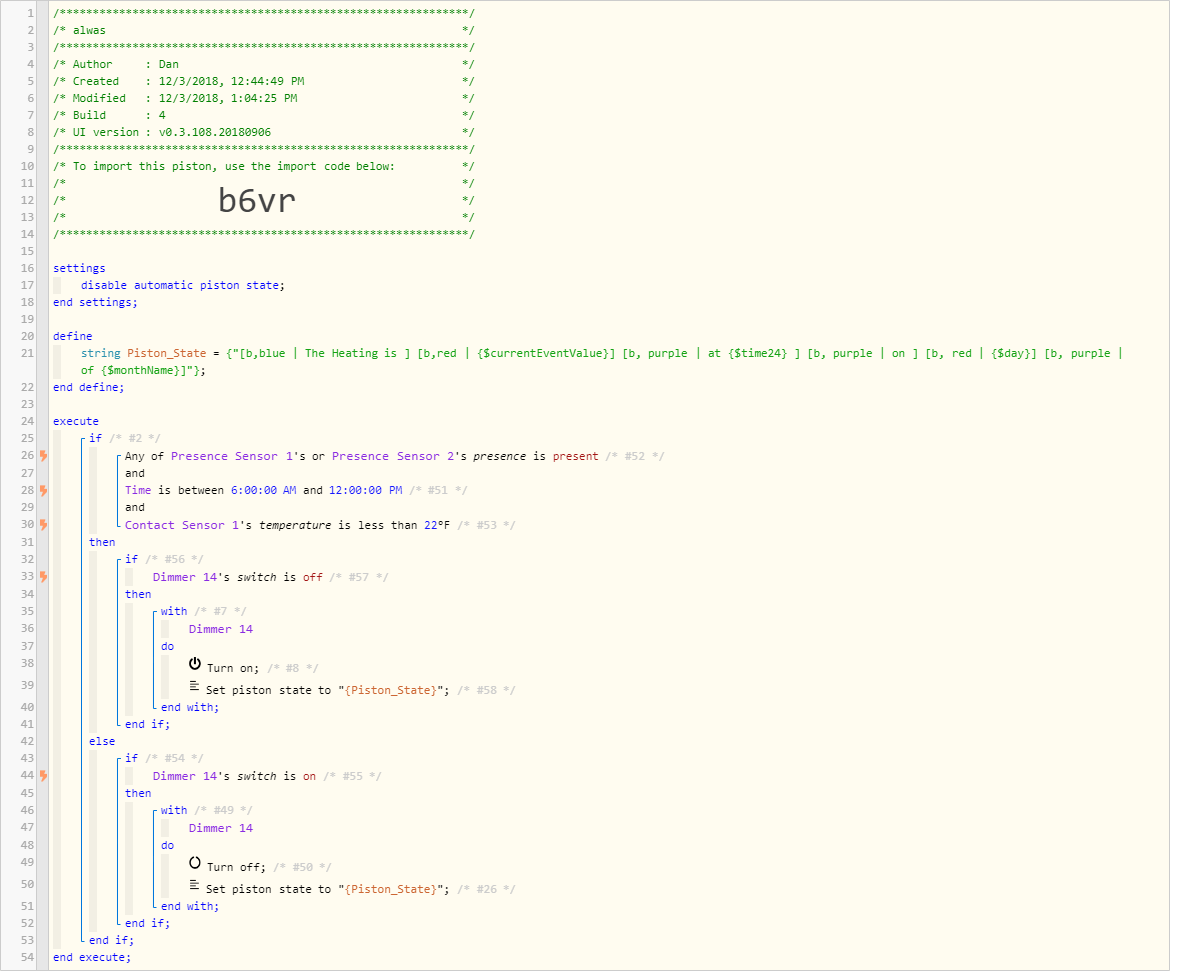Viewport: 1178px width, 973px height.
Task: Click the 'then' keyword on line 34
Action: click(x=138, y=595)
